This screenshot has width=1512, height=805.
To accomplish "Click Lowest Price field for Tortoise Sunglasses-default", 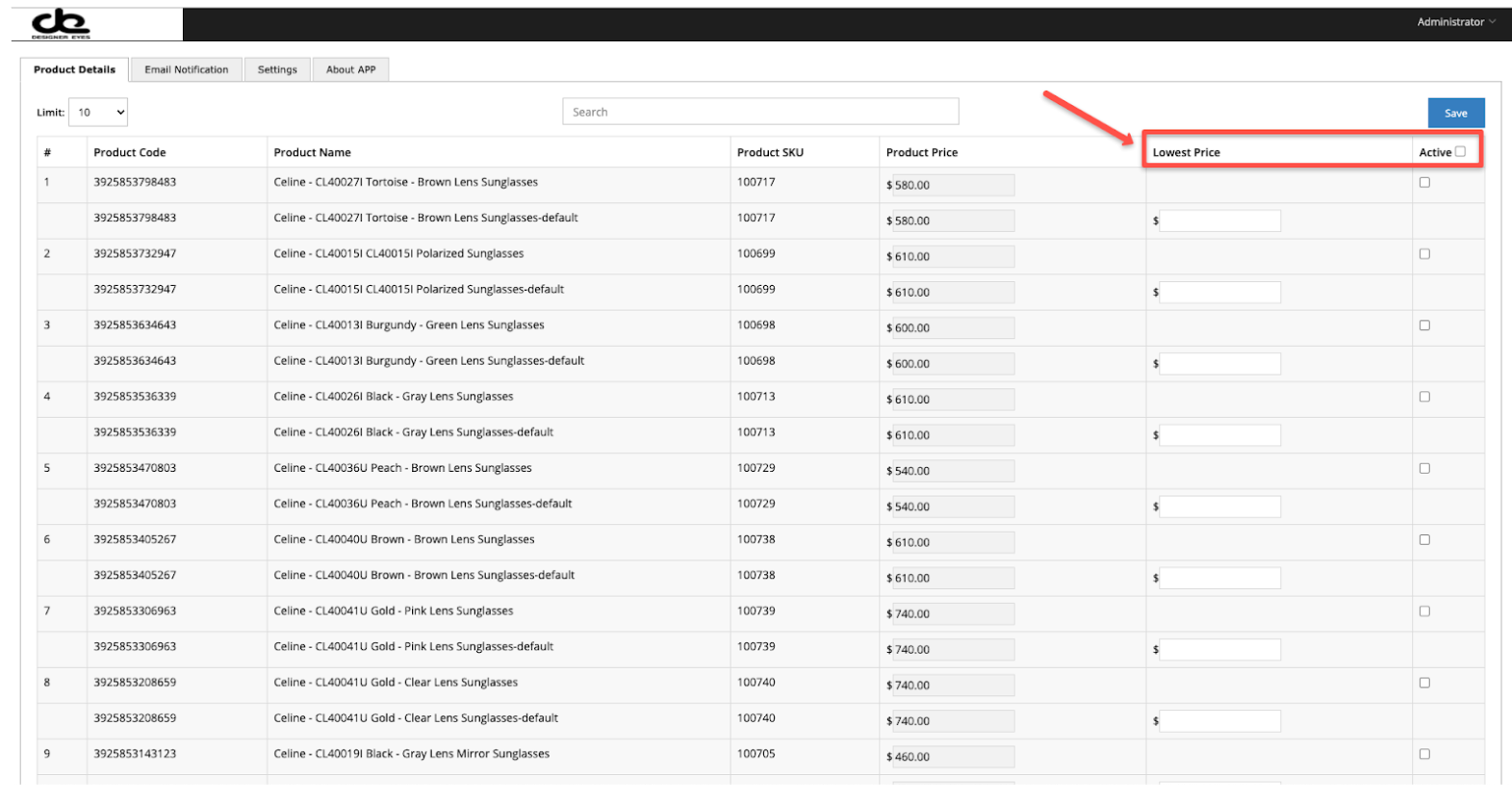I will tap(1219, 221).
